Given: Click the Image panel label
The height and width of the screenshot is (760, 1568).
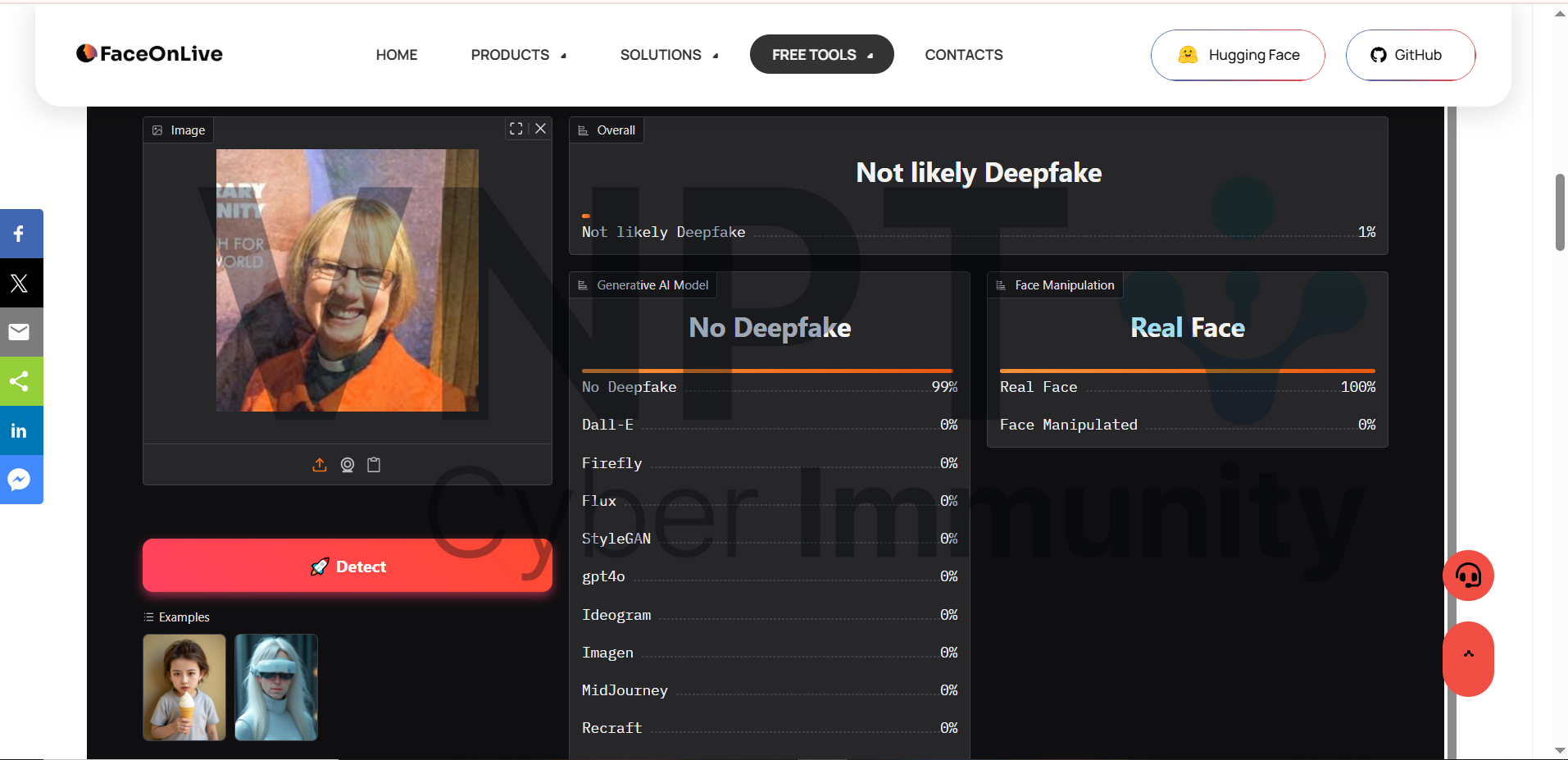Looking at the screenshot, I should point(179,130).
